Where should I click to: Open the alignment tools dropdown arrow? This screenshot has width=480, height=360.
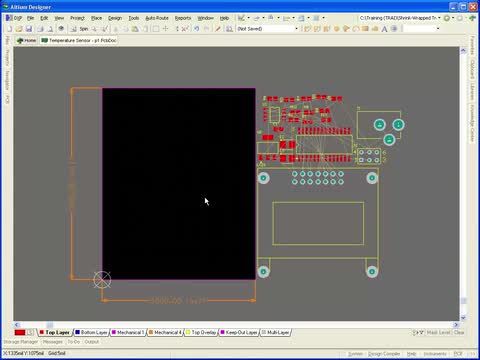[263, 18]
